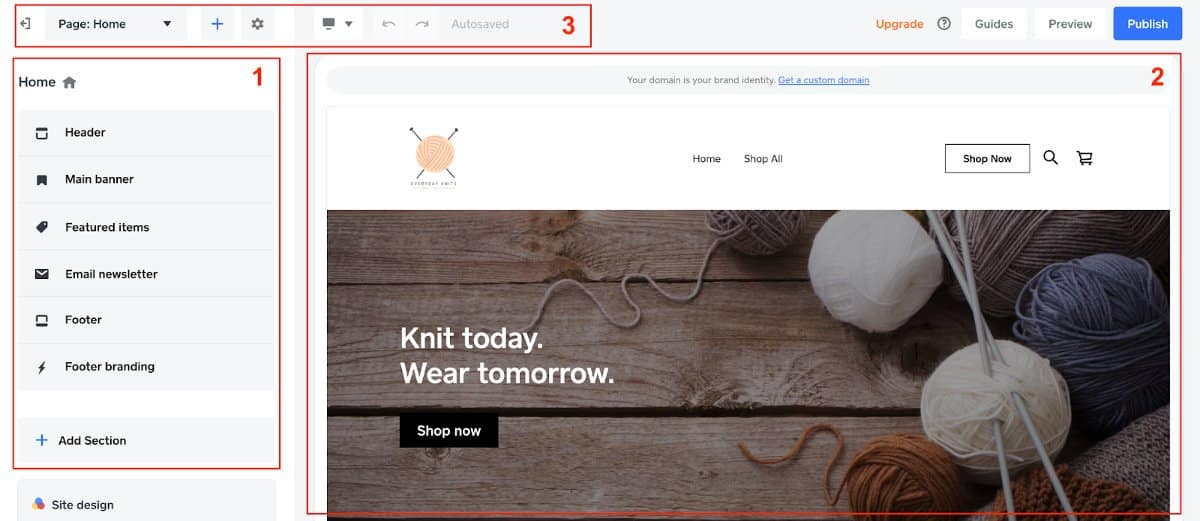The width and height of the screenshot is (1200, 521).
Task: Select the Header section row
Action: 145,132
